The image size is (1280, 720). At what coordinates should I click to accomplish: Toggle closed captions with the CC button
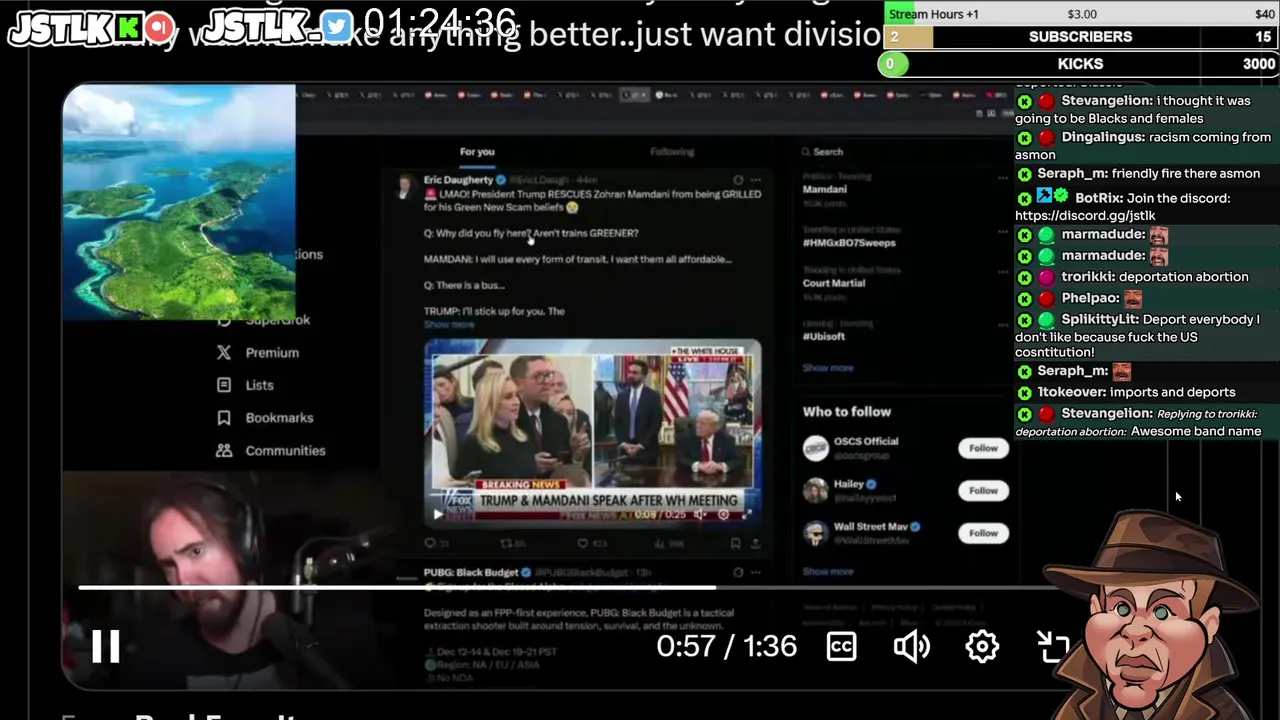point(841,647)
